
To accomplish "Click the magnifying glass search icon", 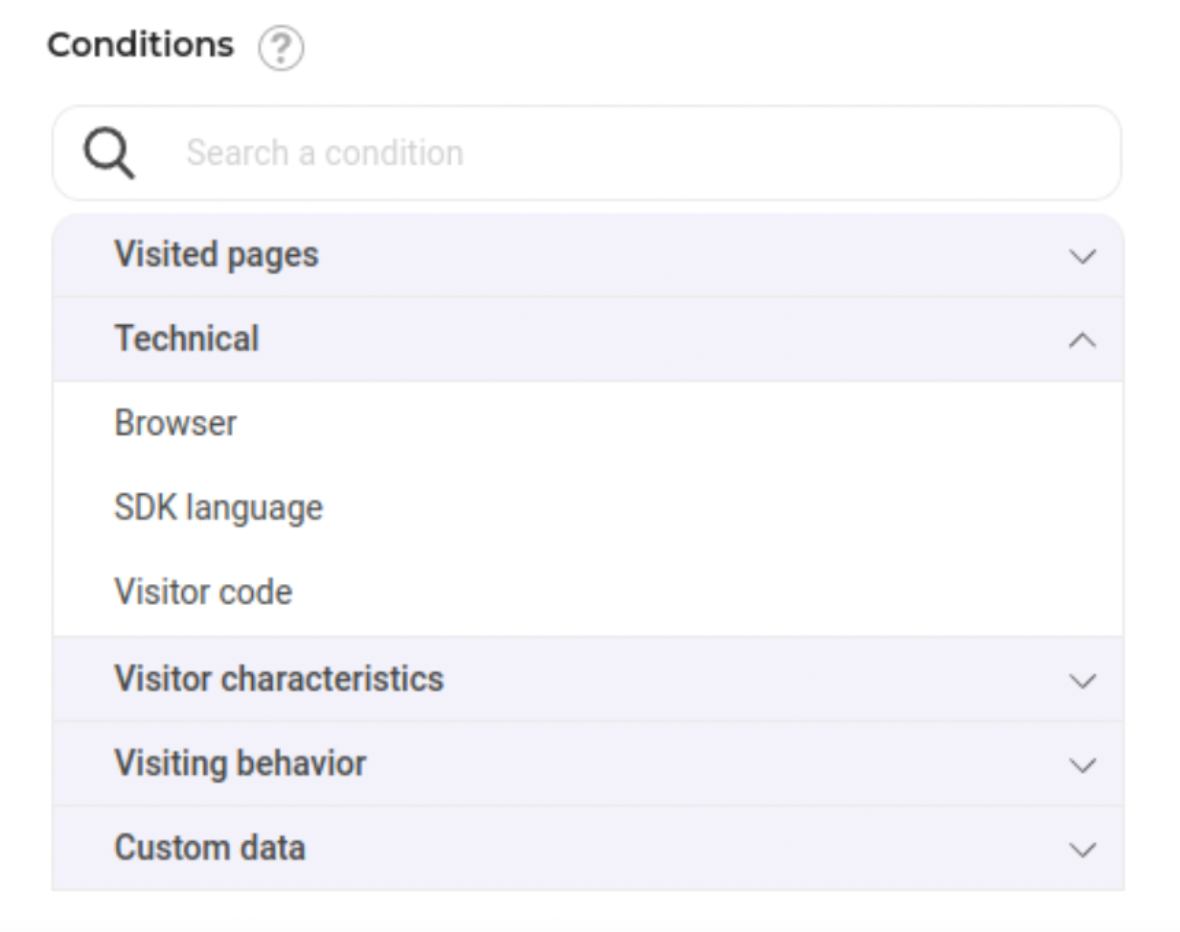I will click(109, 153).
